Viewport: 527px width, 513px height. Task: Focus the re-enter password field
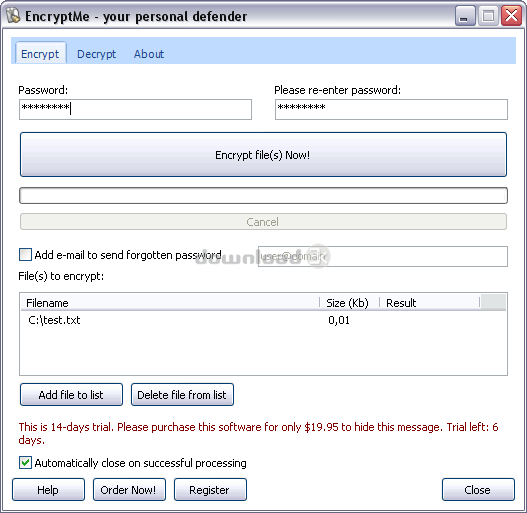[x=391, y=109]
